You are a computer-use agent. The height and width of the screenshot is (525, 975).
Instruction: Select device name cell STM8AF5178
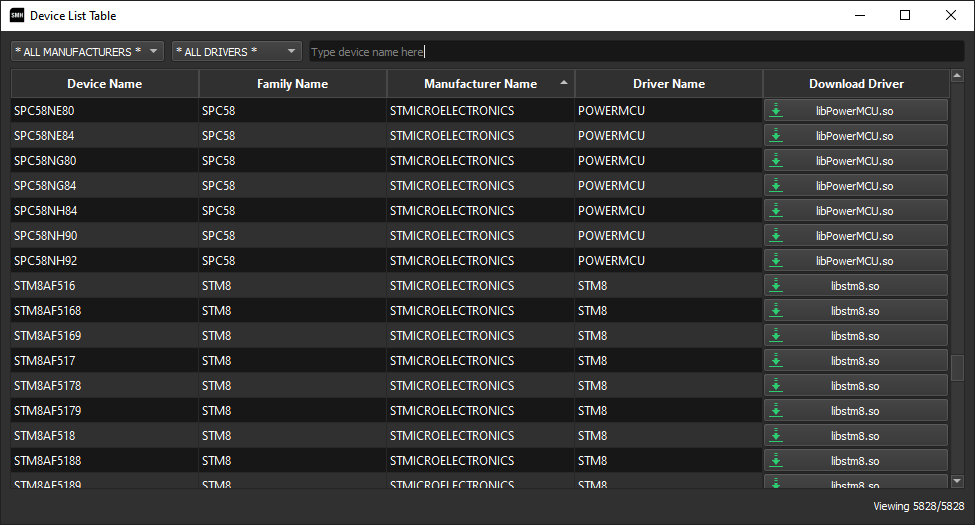pyautogui.click(x=104, y=386)
